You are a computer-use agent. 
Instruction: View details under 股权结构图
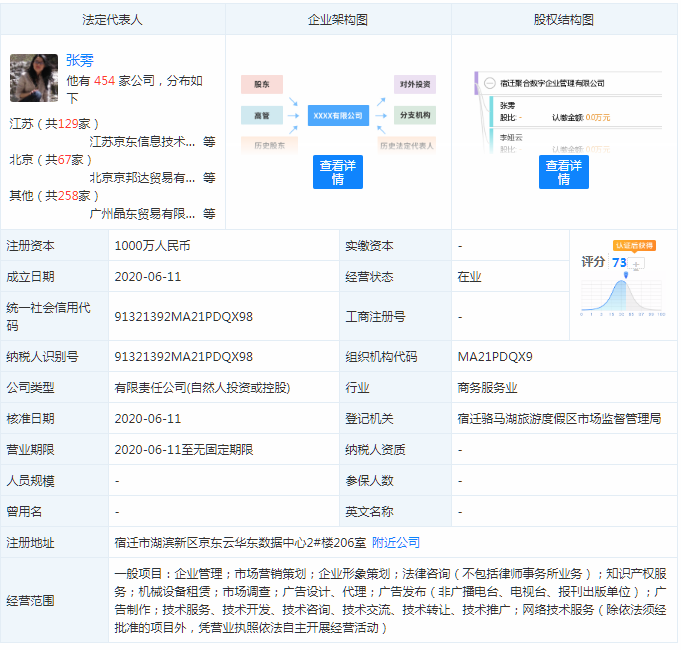[x=564, y=172]
